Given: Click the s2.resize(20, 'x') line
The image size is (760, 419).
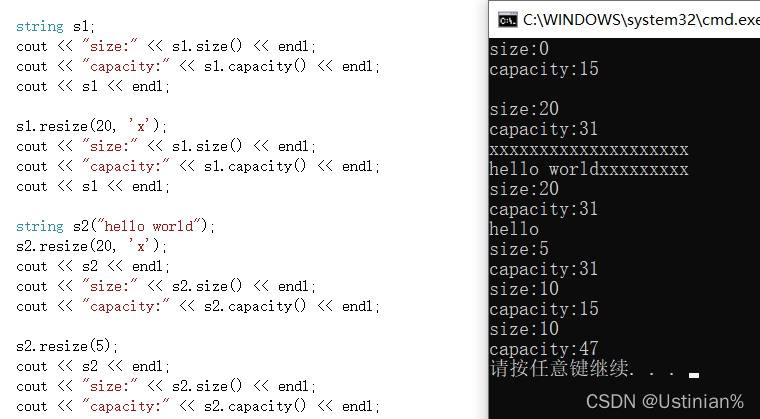Looking at the screenshot, I should [91, 246].
